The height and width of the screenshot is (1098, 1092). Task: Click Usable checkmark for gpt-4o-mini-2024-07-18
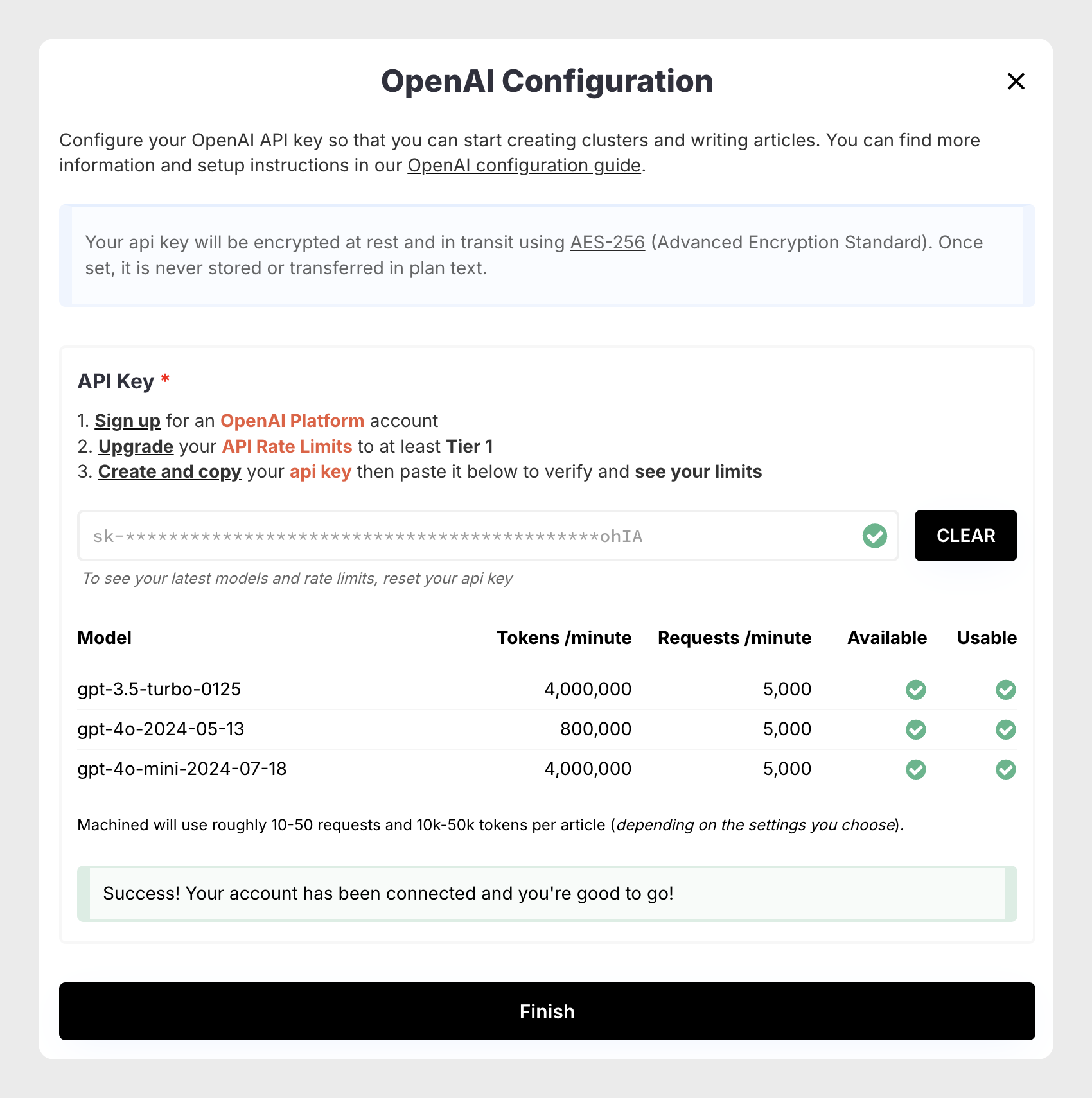tap(1005, 769)
